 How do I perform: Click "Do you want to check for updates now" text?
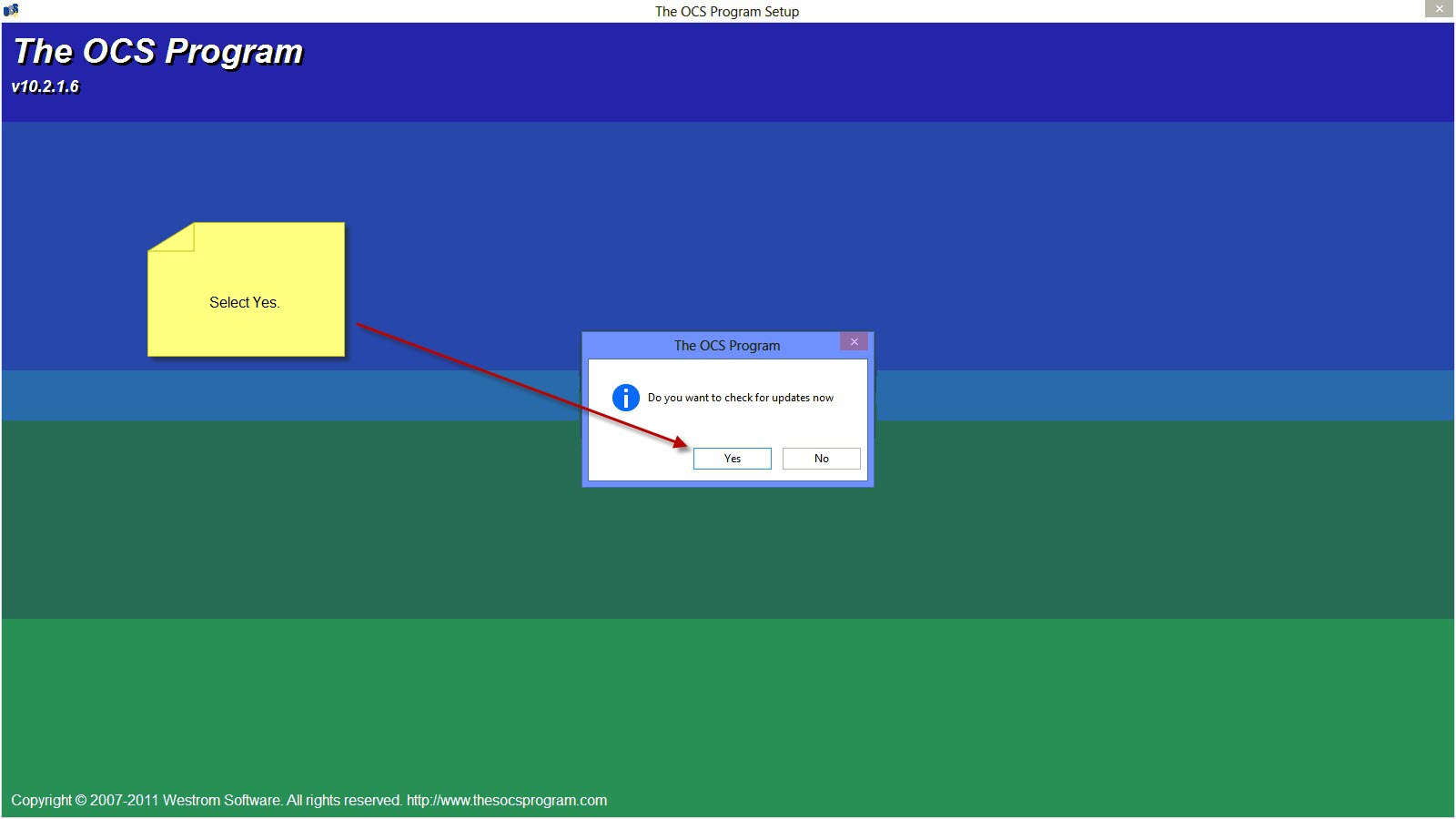tap(740, 398)
